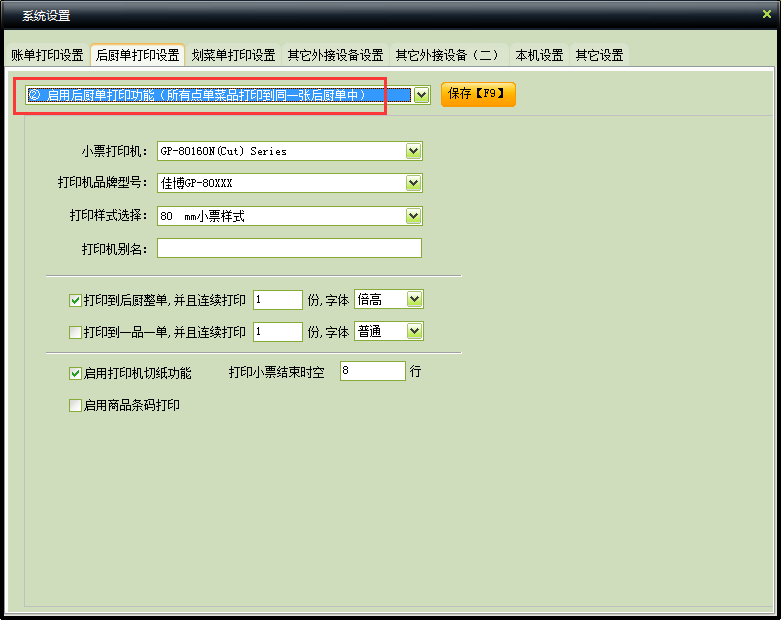This screenshot has height=620, width=781.
Task: Click the 系统设置 window title
Action: click(x=46, y=15)
